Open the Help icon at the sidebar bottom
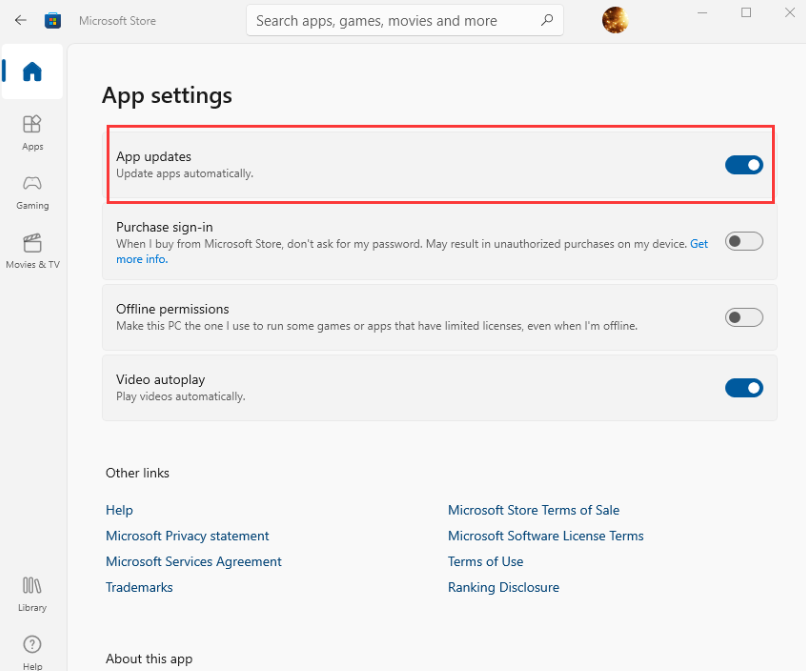The image size is (806, 671). 31,645
